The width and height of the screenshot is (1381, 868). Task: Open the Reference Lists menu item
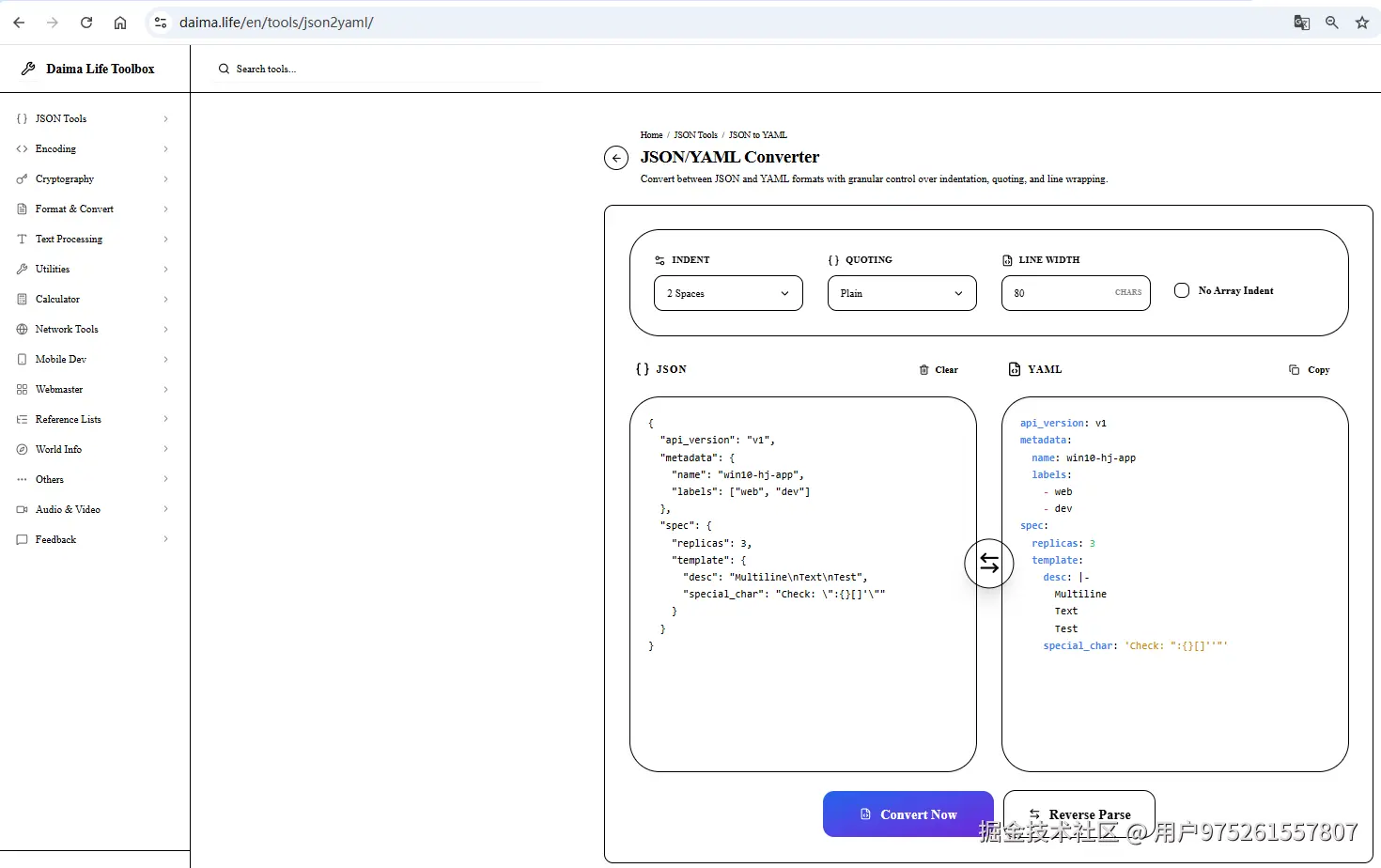[x=94, y=419]
